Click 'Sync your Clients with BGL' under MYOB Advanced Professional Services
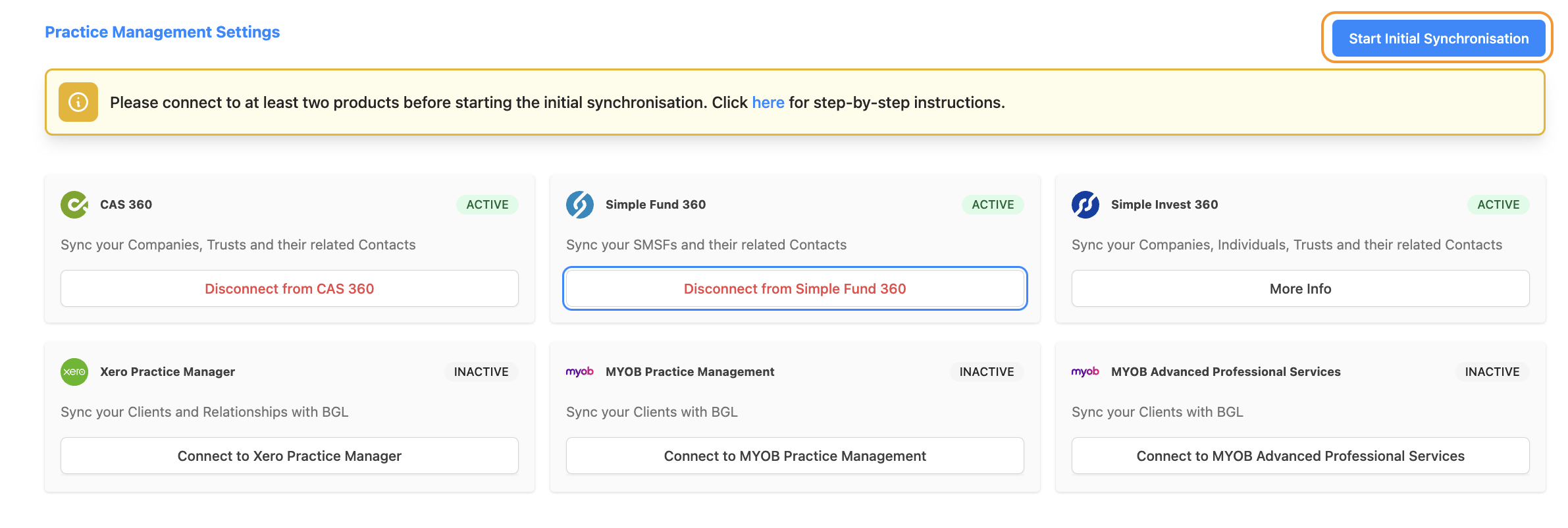This screenshot has width=1568, height=528. 1157,412
